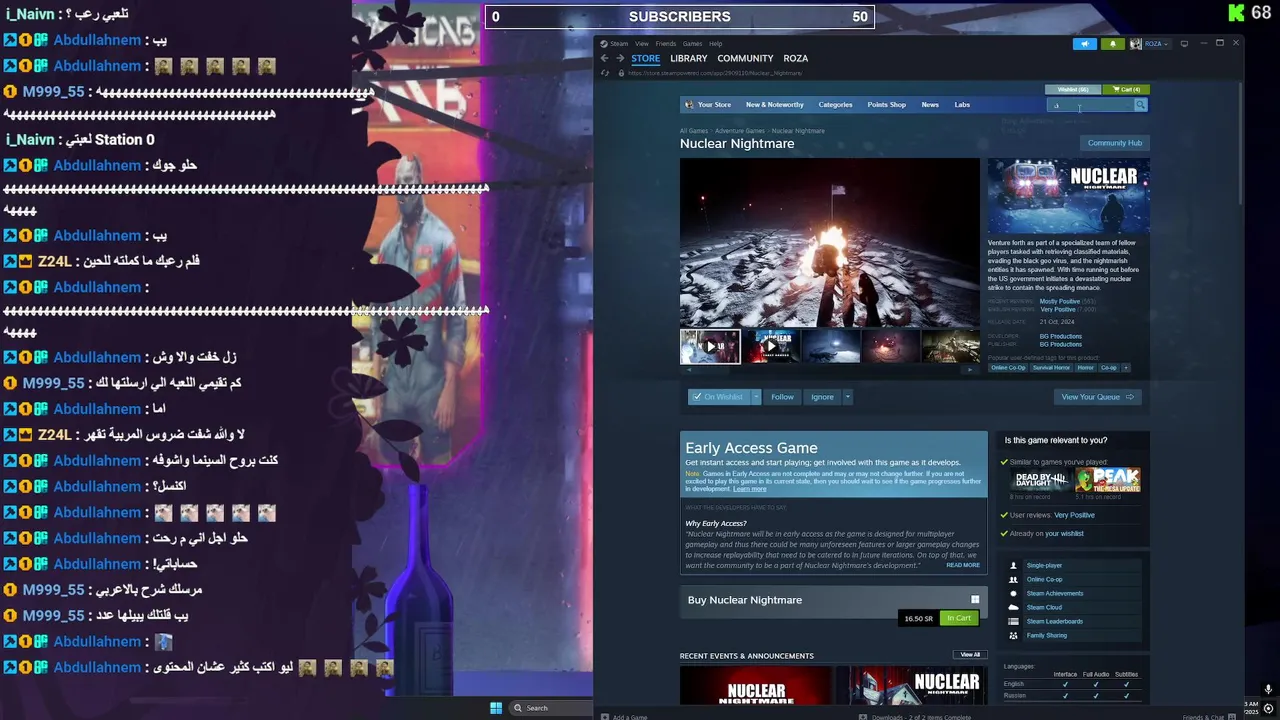
Task: Go back with Steam's back arrow
Action: click(x=604, y=58)
